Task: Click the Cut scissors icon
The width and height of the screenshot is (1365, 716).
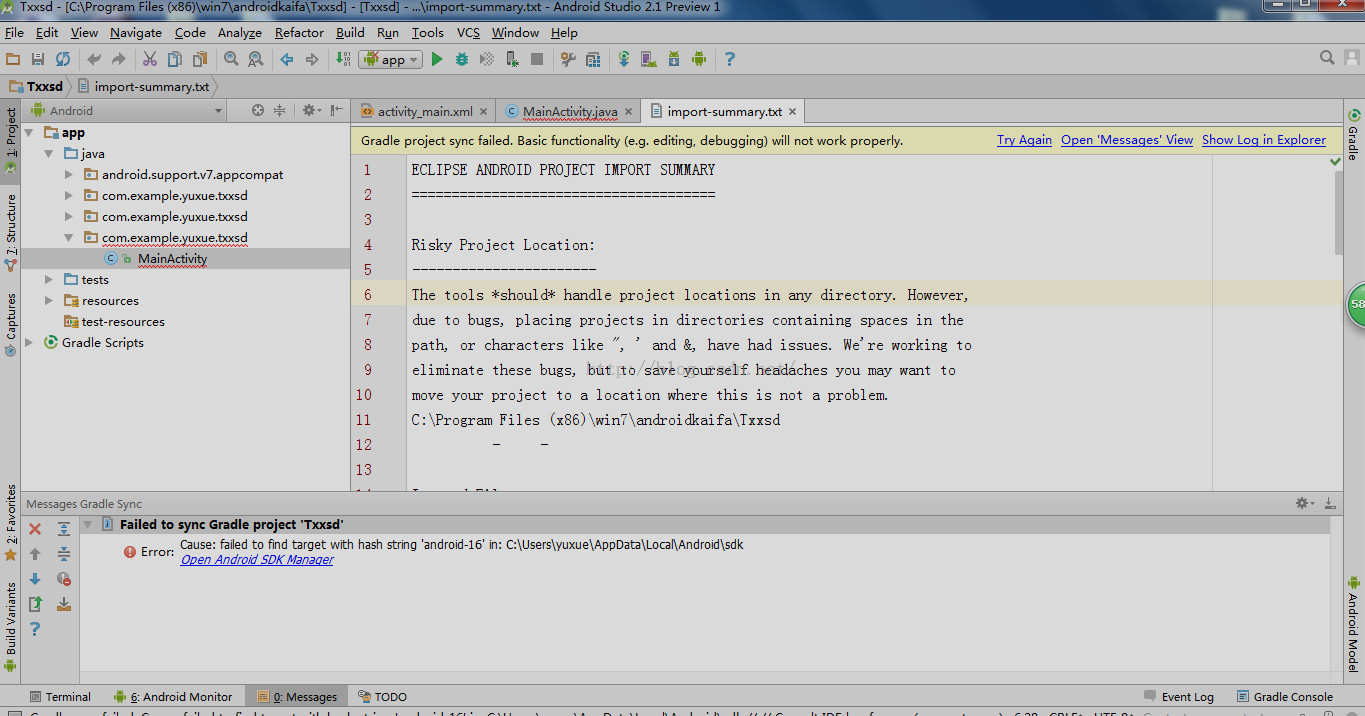Action: click(150, 60)
